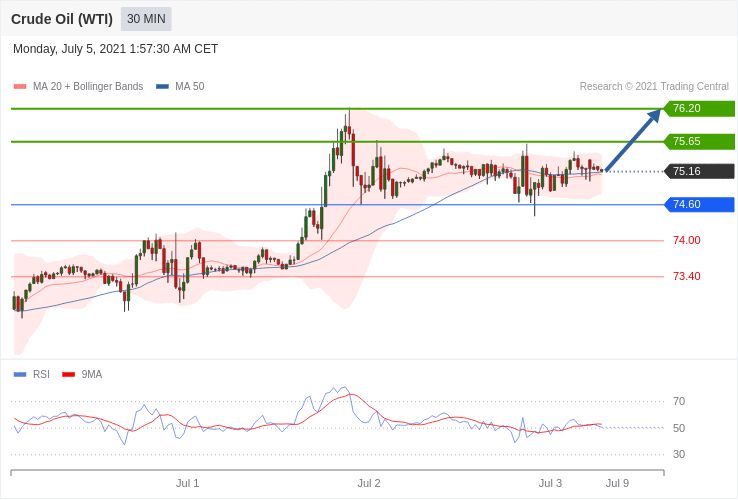Click the RSI 30 level label
The height and width of the screenshot is (500, 738).
(679, 454)
